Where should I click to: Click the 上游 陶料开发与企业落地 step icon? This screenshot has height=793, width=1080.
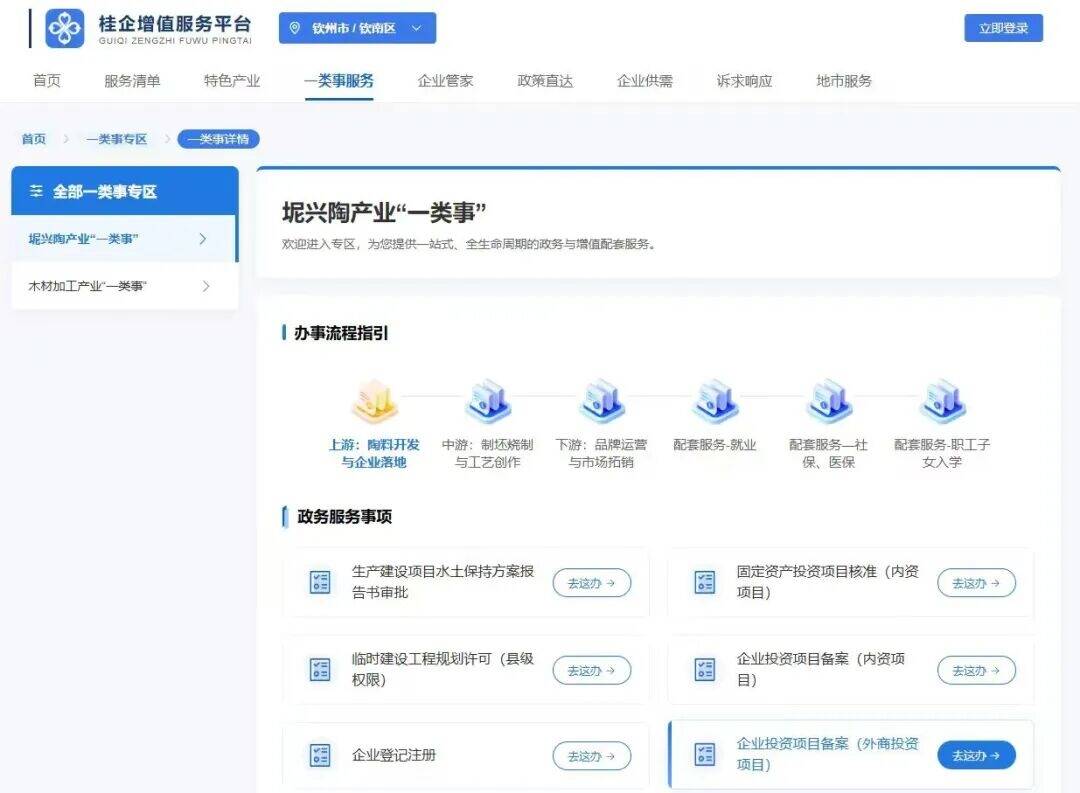[x=375, y=401]
